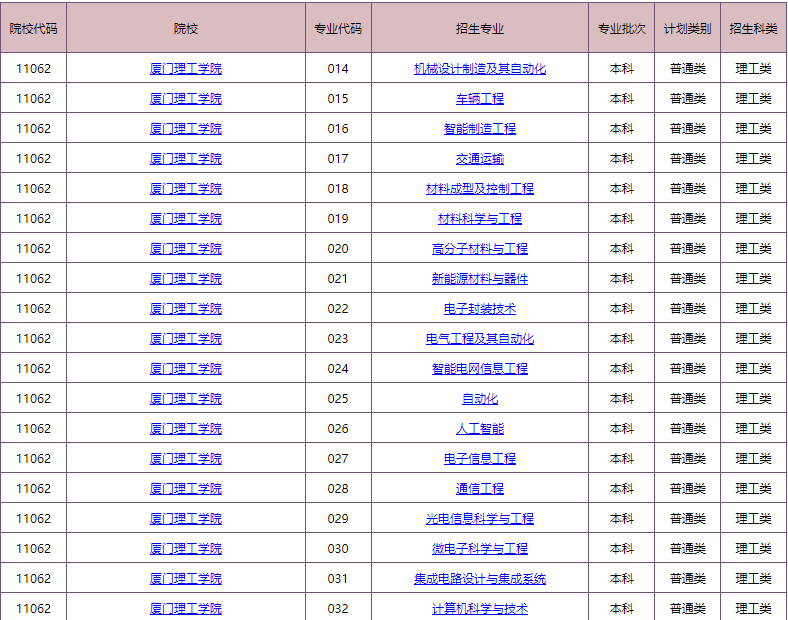This screenshot has width=788, height=620.
Task: Click 厦门理工学院 link in row 019
Action: tap(185, 219)
